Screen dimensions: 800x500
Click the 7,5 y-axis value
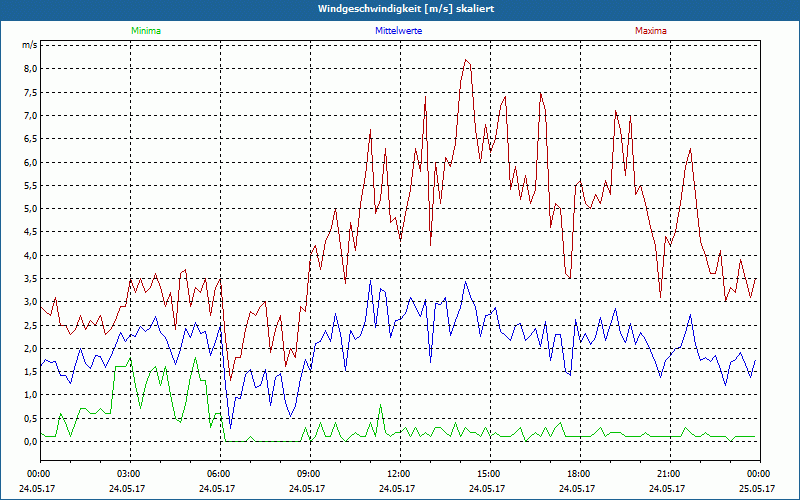pyautogui.click(x=31, y=92)
